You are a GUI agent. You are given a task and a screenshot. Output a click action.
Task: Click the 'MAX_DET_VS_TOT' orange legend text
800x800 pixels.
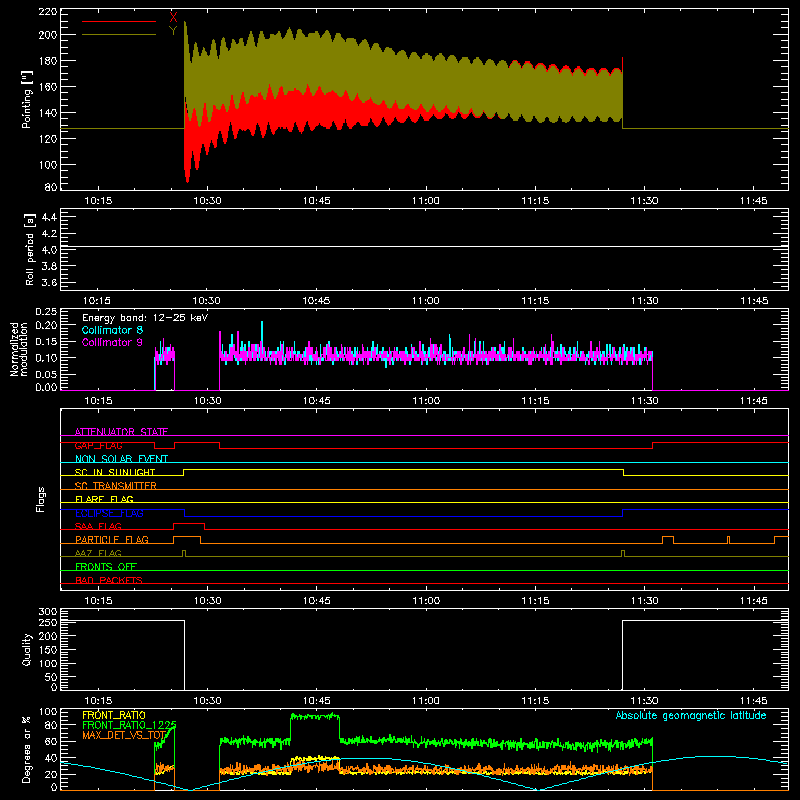coord(124,735)
